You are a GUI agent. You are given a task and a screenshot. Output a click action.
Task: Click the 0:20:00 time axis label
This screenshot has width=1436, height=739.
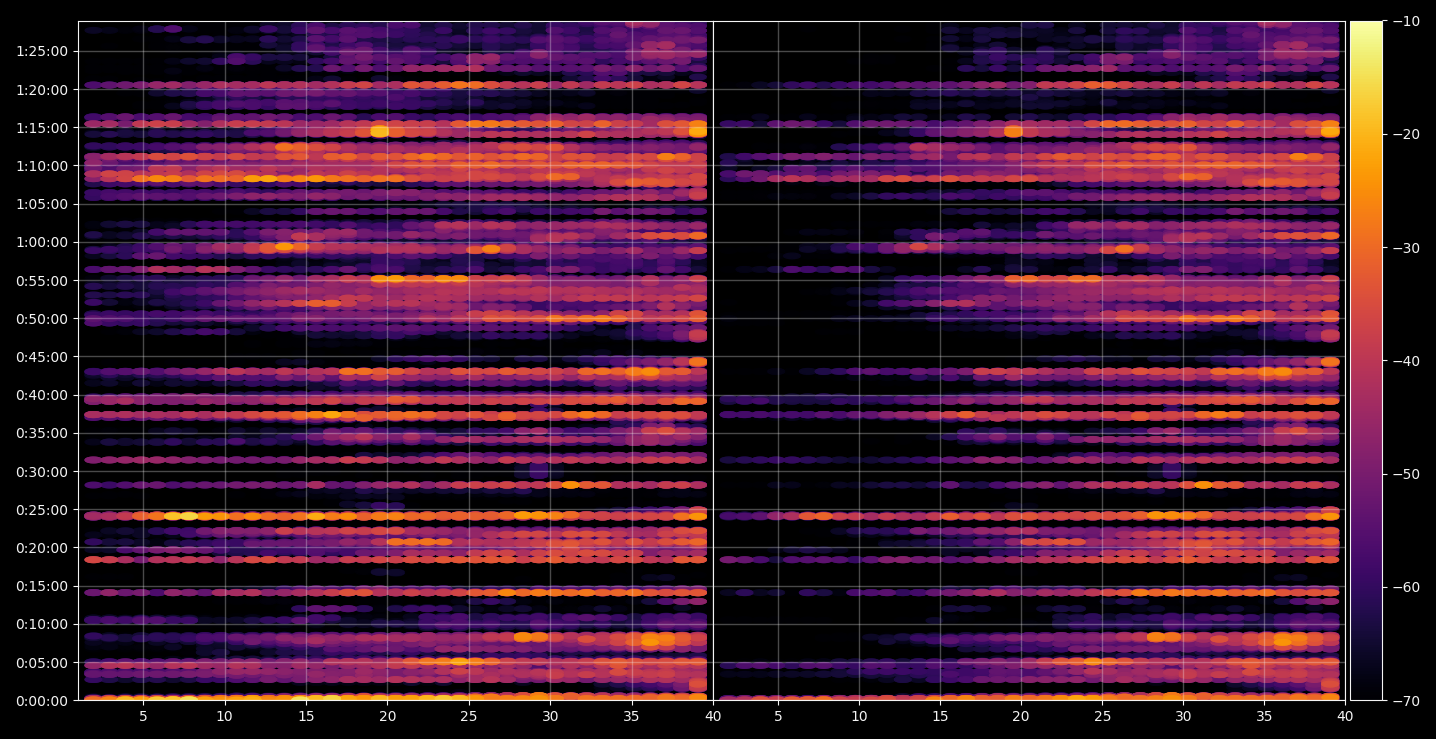(x=42, y=548)
